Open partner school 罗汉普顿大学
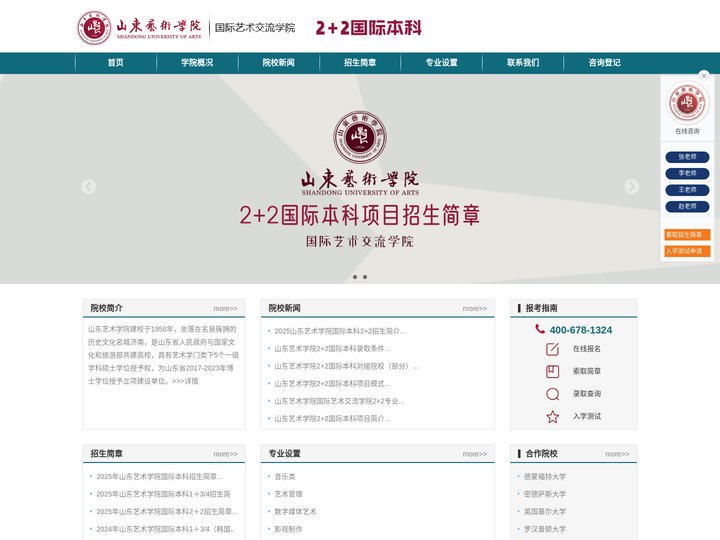The width and height of the screenshot is (720, 540). (545, 529)
